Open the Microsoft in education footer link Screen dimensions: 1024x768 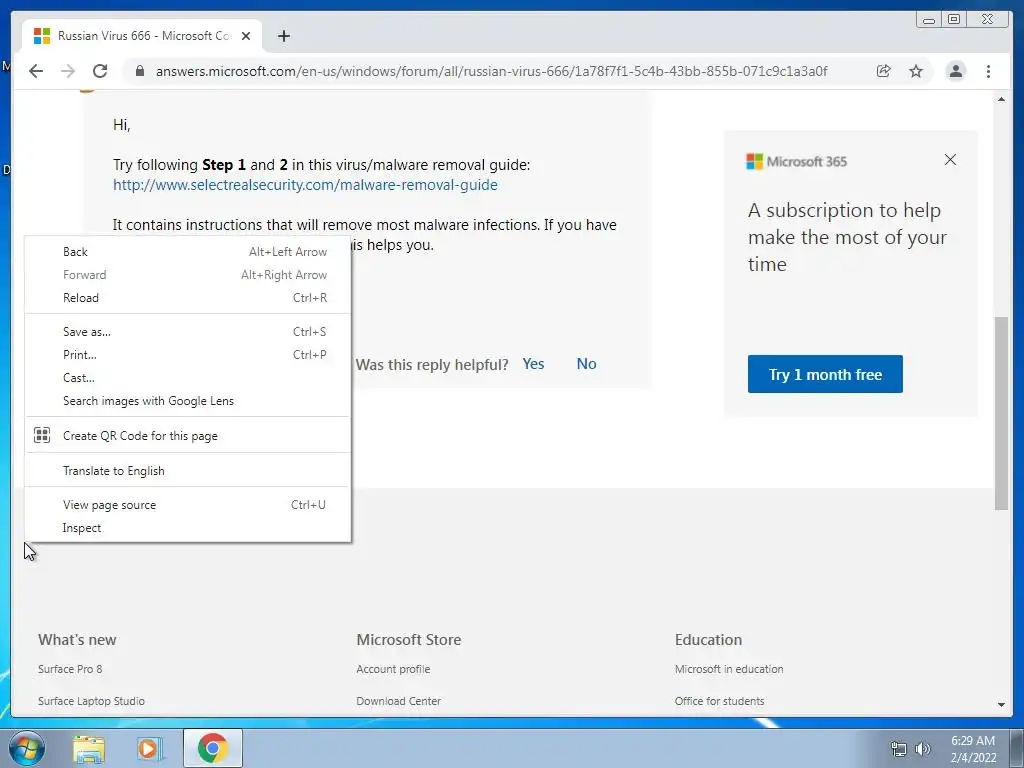[729, 669]
